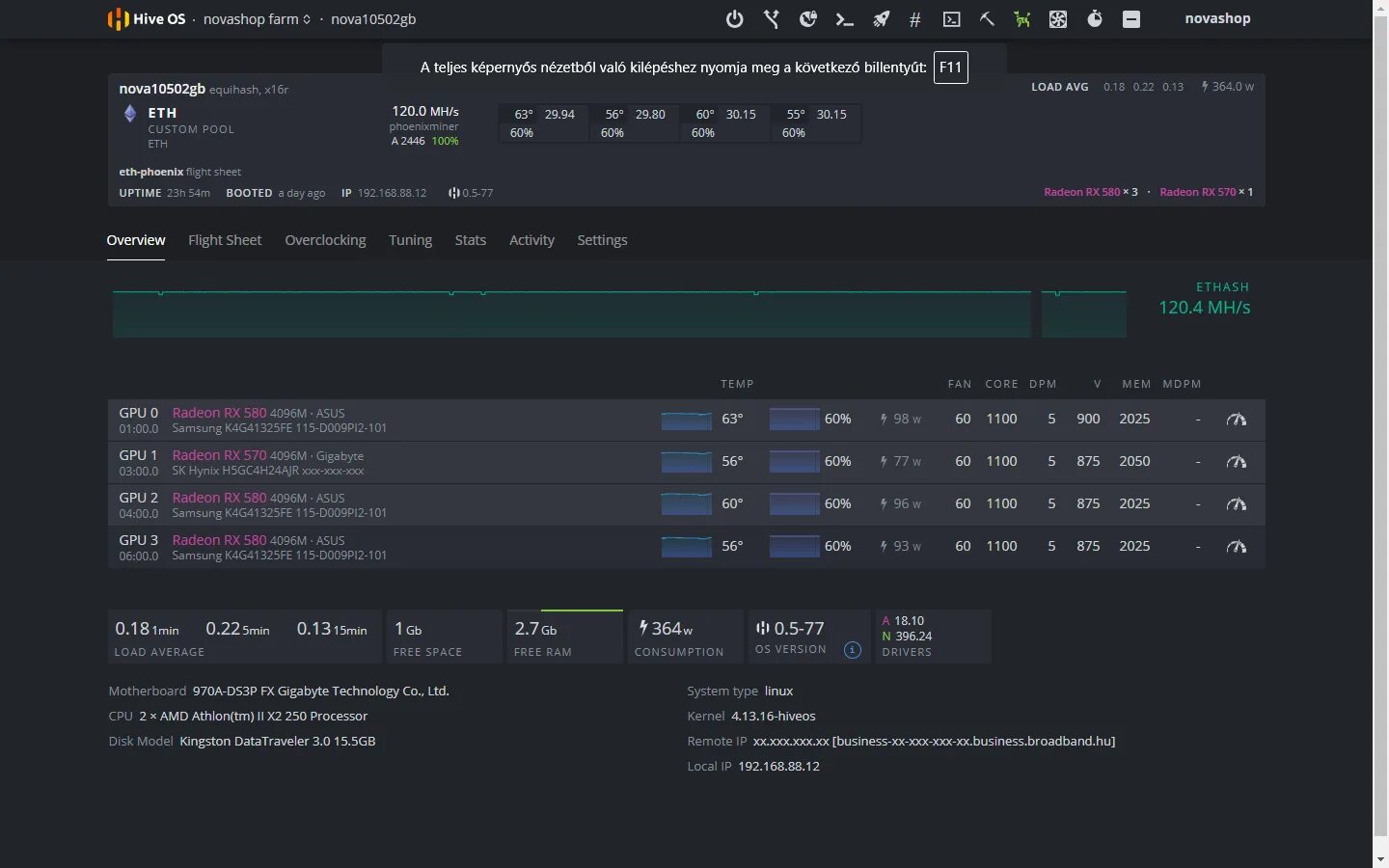
Task: Click GPU 0 voltage value 900
Action: 1088,419
